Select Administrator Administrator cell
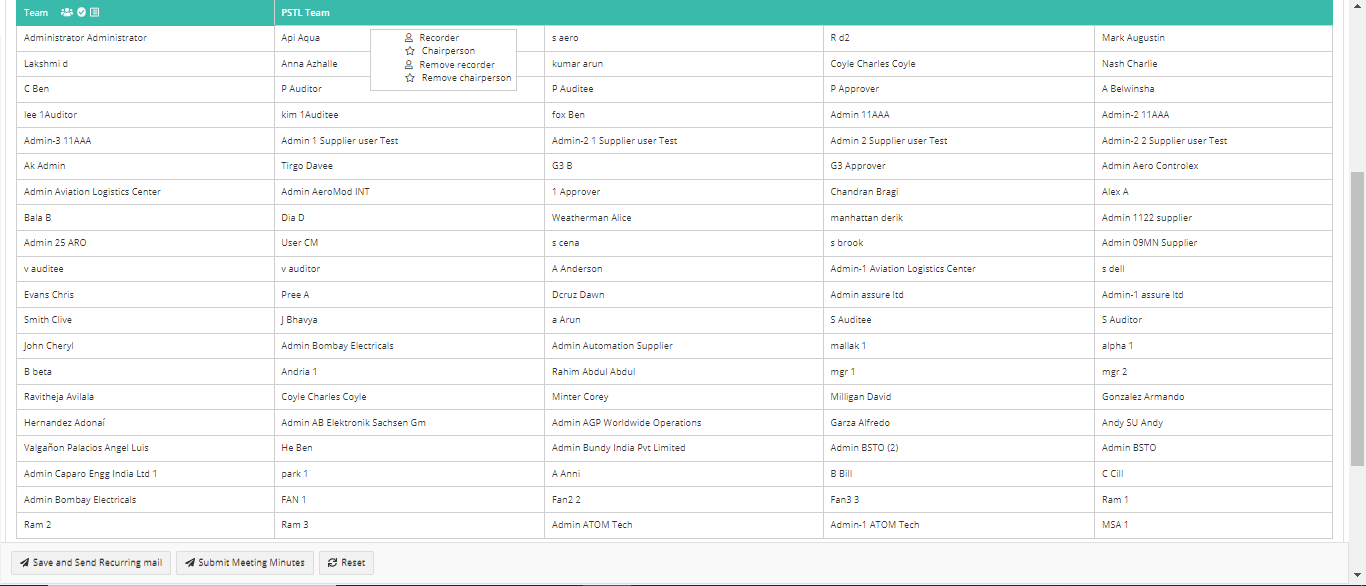1366x586 pixels. coord(146,38)
